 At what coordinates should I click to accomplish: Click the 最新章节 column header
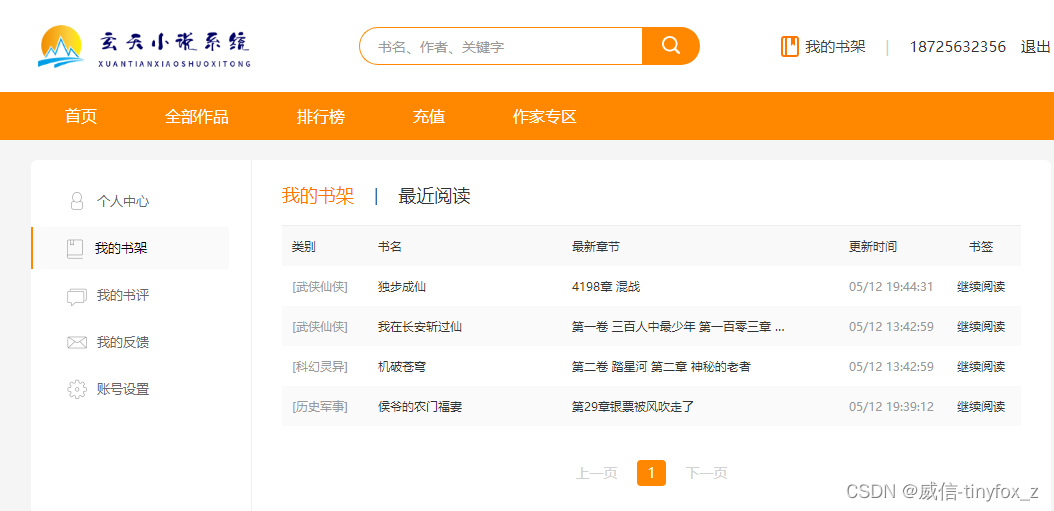click(596, 247)
